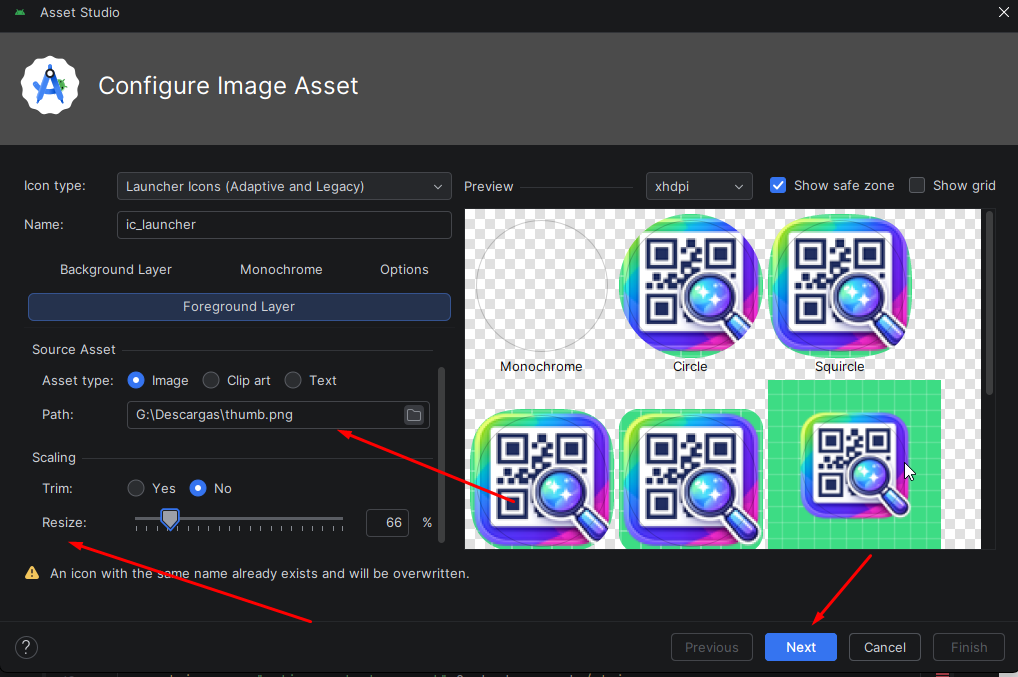Click the Android Studio logo in header

click(50, 85)
